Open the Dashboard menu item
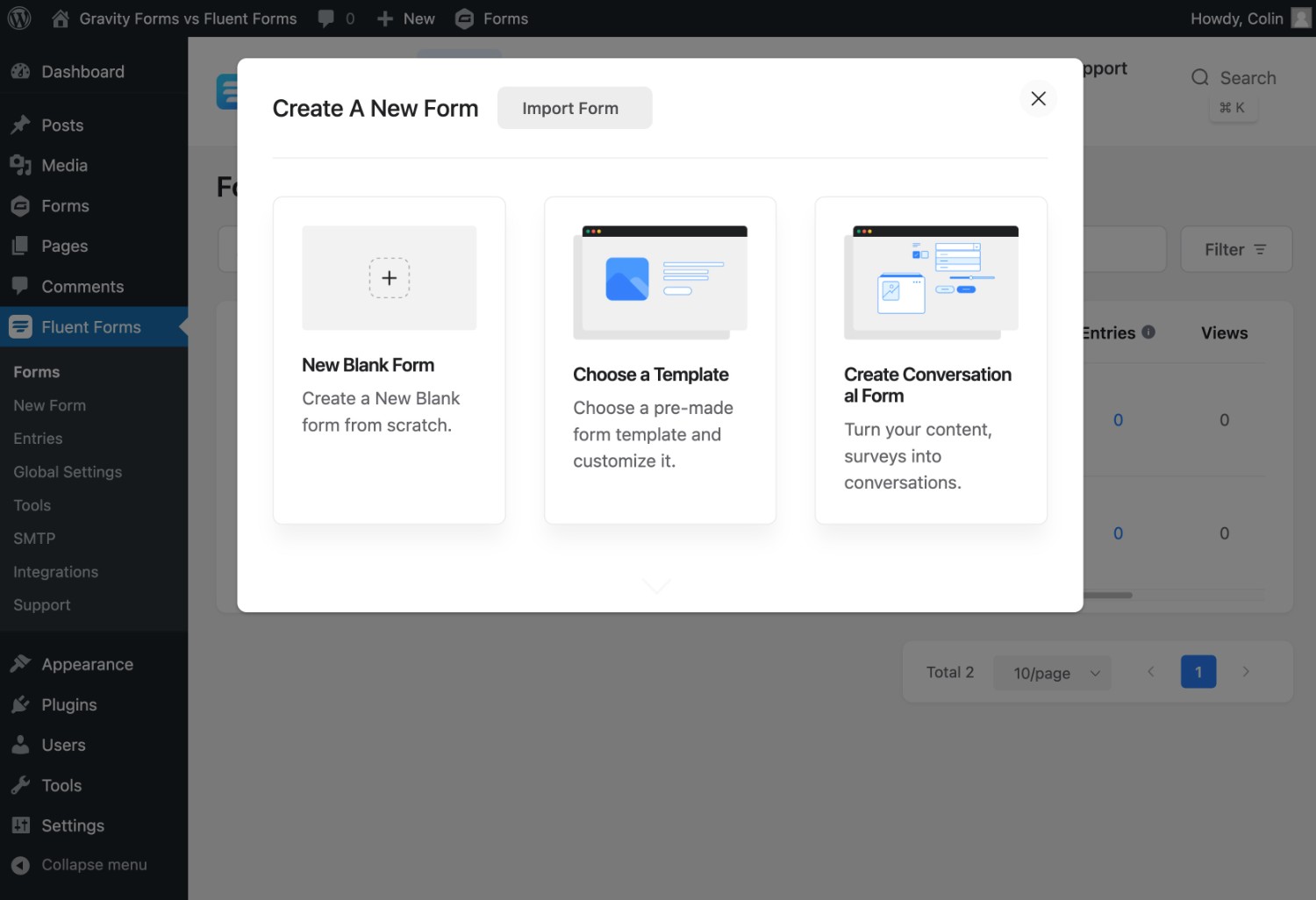The image size is (1316, 900). (x=82, y=72)
